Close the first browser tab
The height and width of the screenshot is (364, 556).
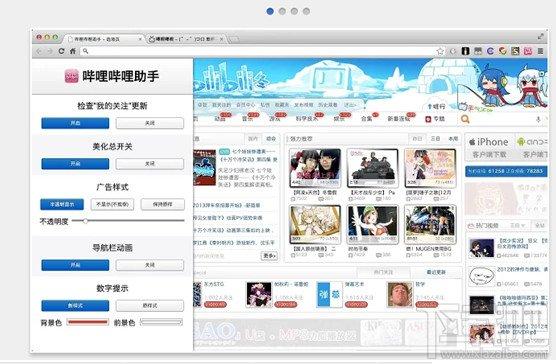pyautogui.click(x=140, y=39)
